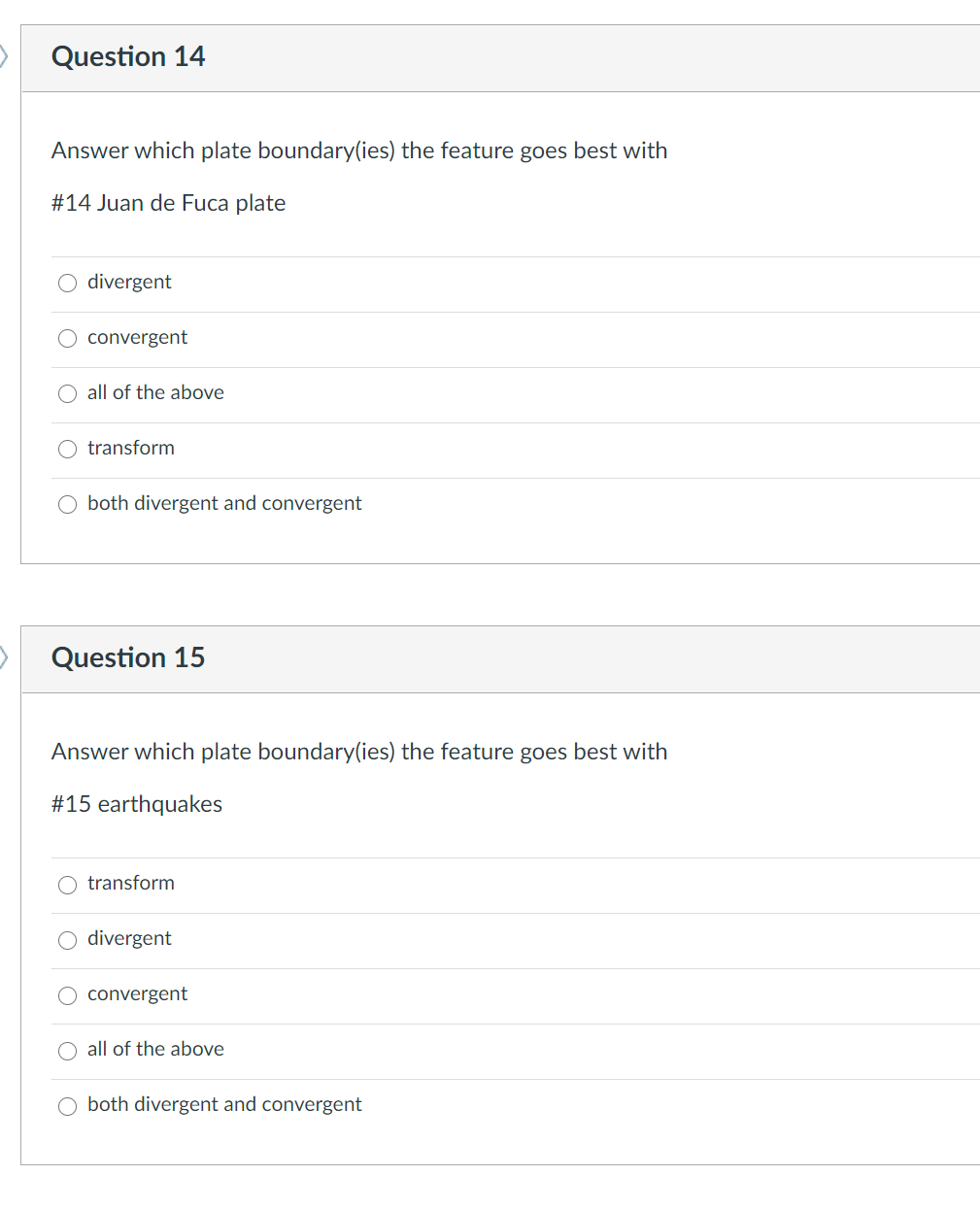Pick 'all of the above' radio in Question 14
The image size is (980, 1210).
pyautogui.click(x=67, y=393)
